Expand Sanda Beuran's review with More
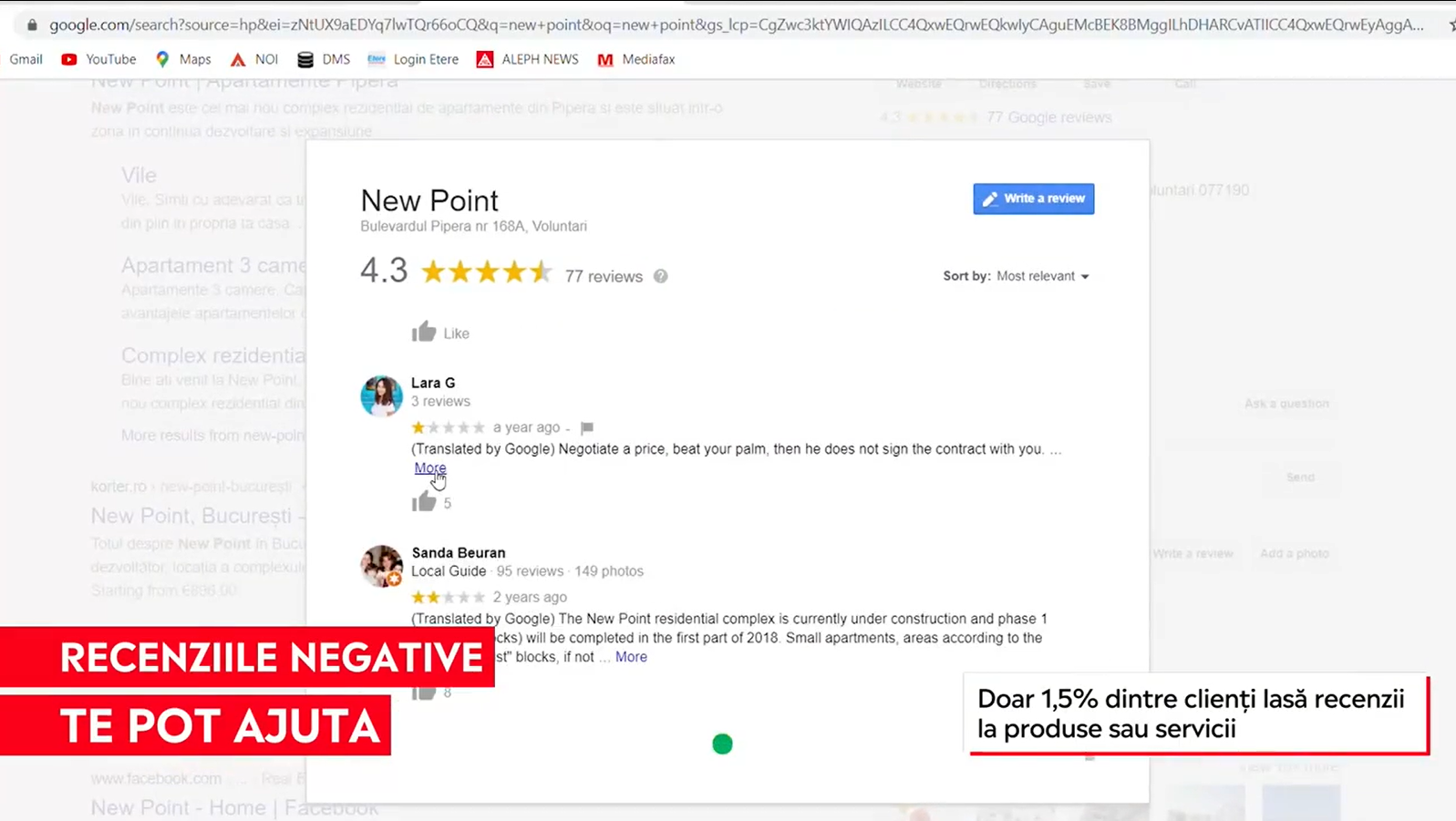This screenshot has height=821, width=1456. coord(631,657)
